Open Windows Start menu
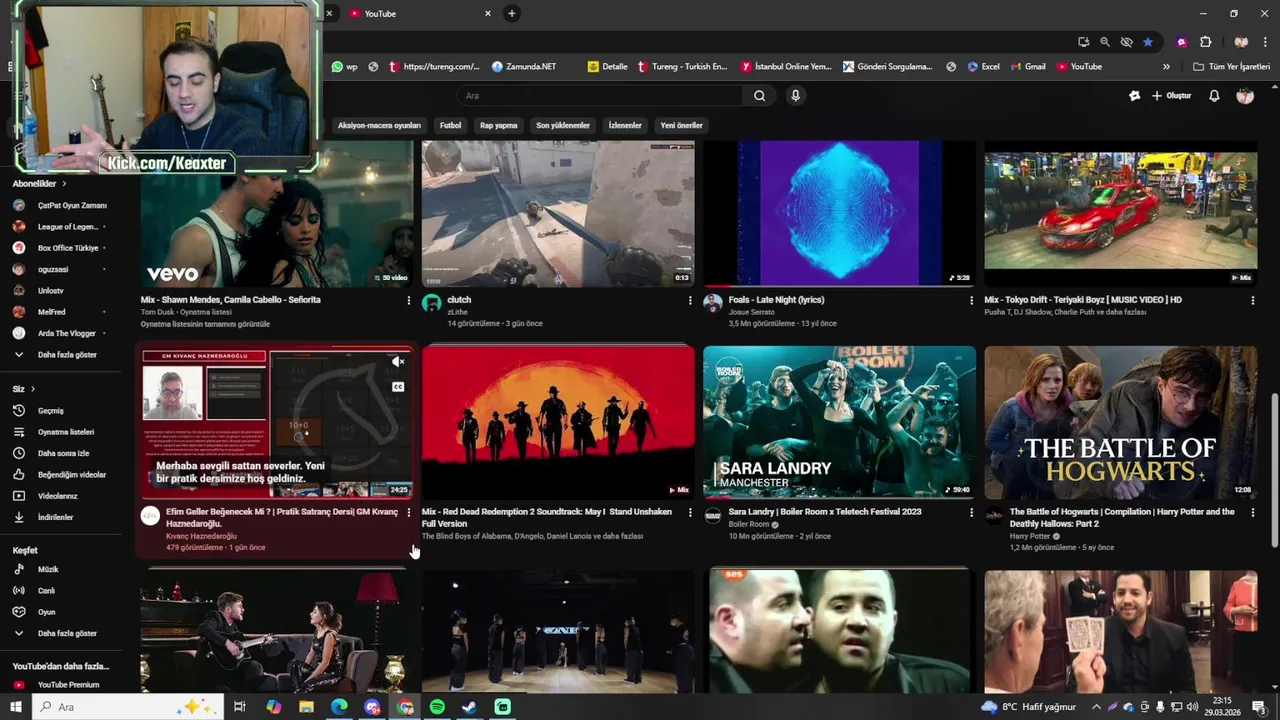Viewport: 1280px width, 720px height. click(x=15, y=707)
